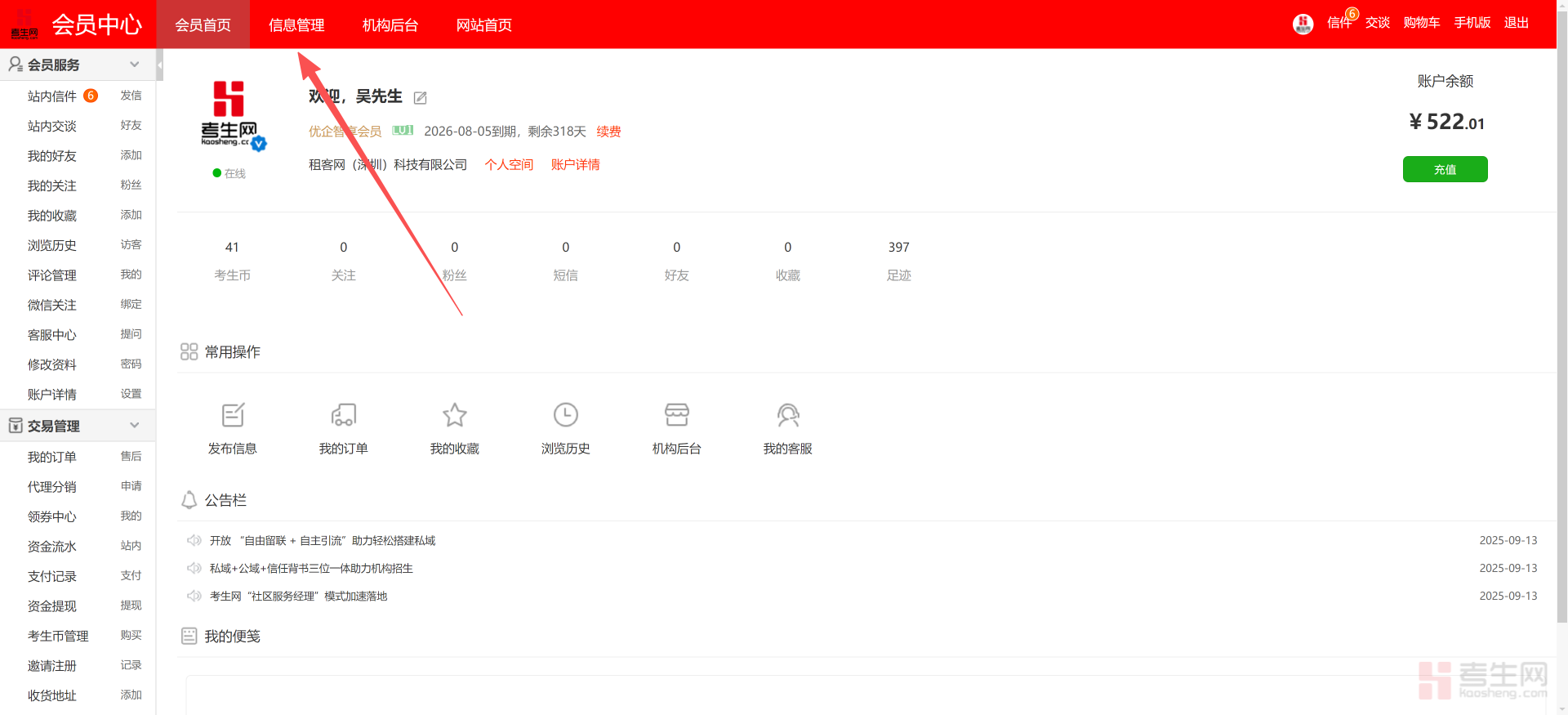The width and height of the screenshot is (1568, 715).
Task: Open the 发布信息 publish icon
Action: (233, 415)
